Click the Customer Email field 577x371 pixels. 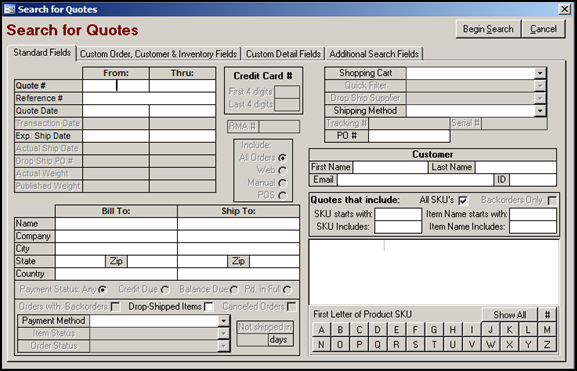[415, 180]
